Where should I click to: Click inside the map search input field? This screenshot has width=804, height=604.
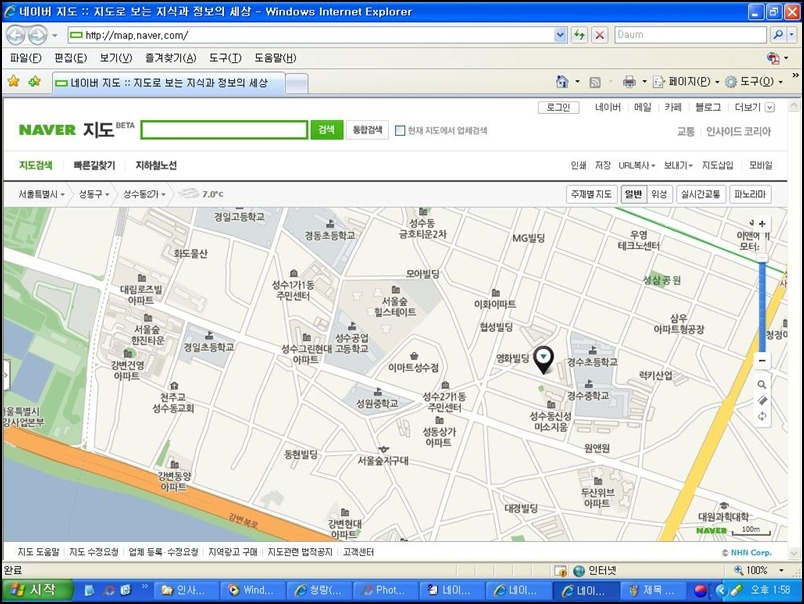click(225, 130)
